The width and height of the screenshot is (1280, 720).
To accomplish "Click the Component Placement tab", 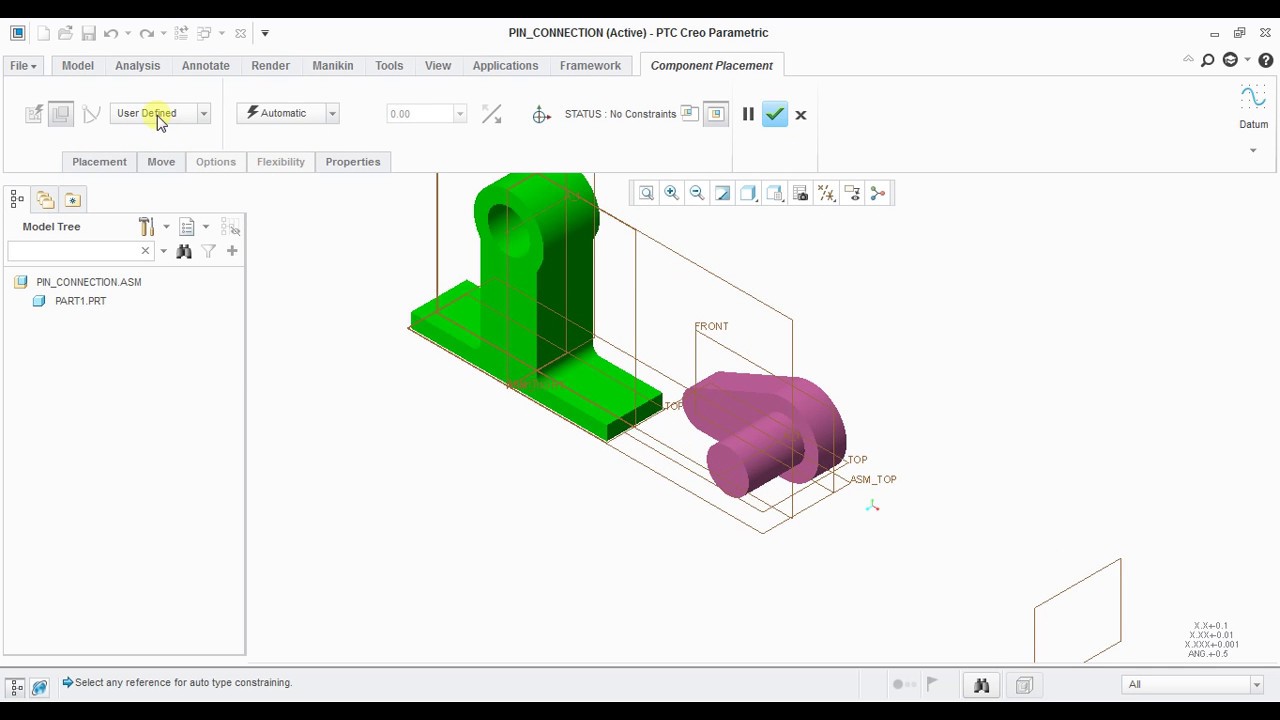I will tap(711, 65).
